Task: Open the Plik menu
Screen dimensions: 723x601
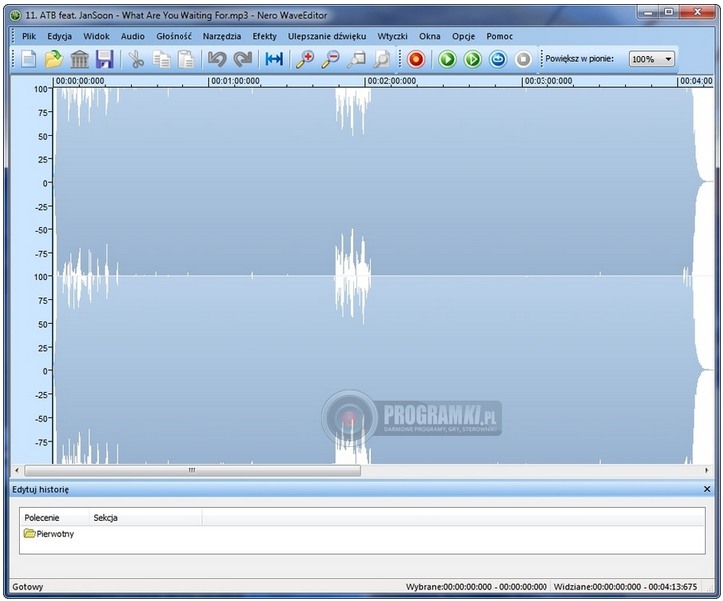Action: pyautogui.click(x=29, y=36)
